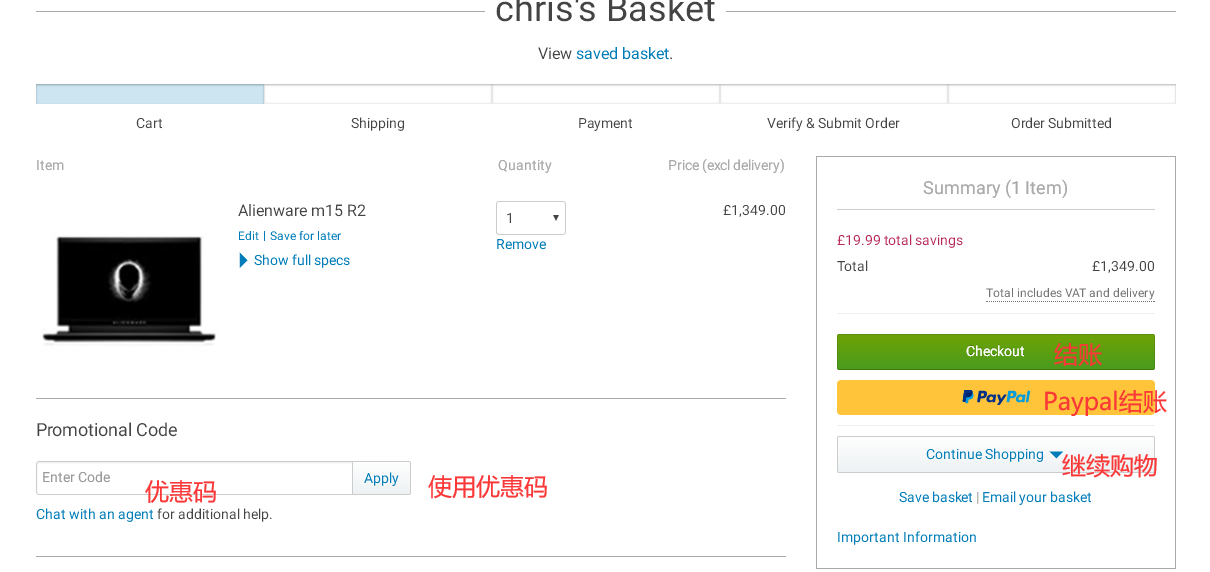
Task: Click Save basket link
Action: (935, 498)
